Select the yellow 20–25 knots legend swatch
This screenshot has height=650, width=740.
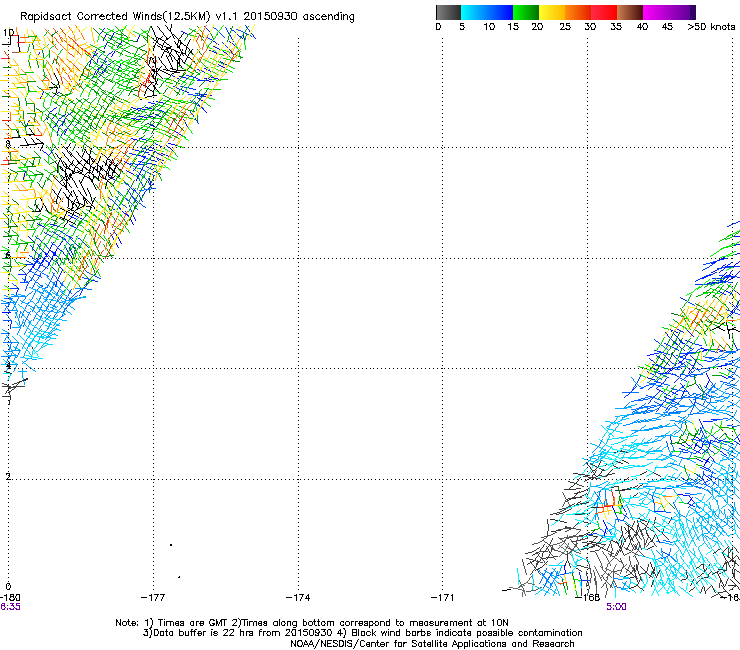click(552, 12)
